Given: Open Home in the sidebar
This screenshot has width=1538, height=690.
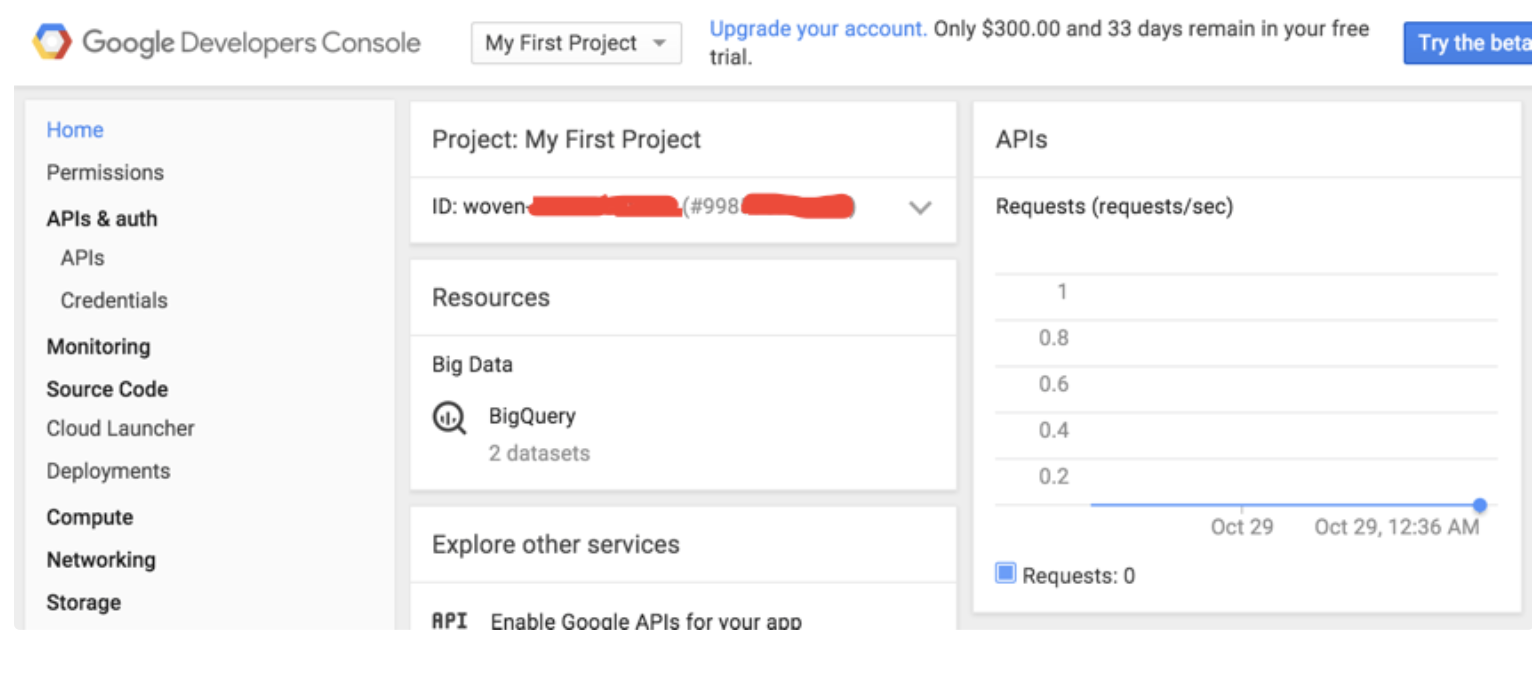Looking at the screenshot, I should pyautogui.click(x=75, y=130).
